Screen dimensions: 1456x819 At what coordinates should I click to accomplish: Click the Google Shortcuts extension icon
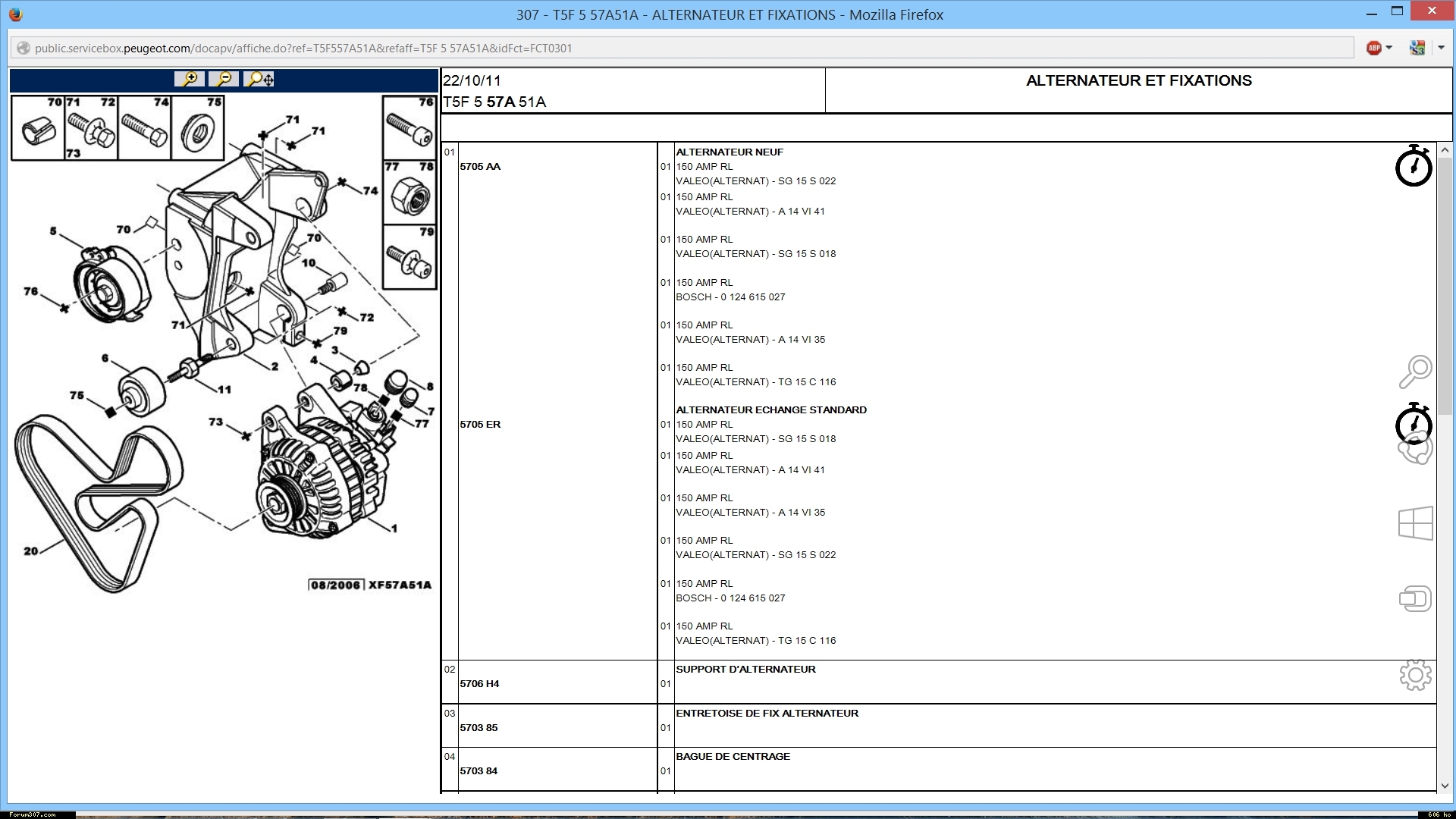pos(1417,48)
